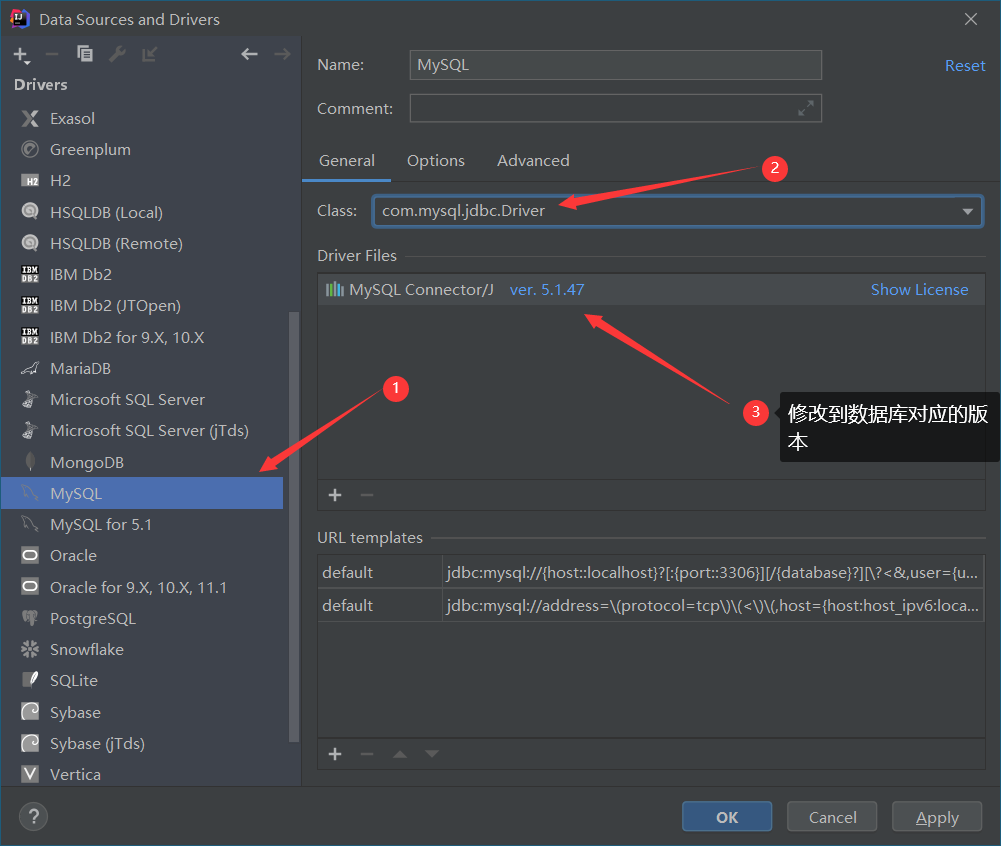
Task: Click the Microsoft SQL Server icon
Action: 30,400
